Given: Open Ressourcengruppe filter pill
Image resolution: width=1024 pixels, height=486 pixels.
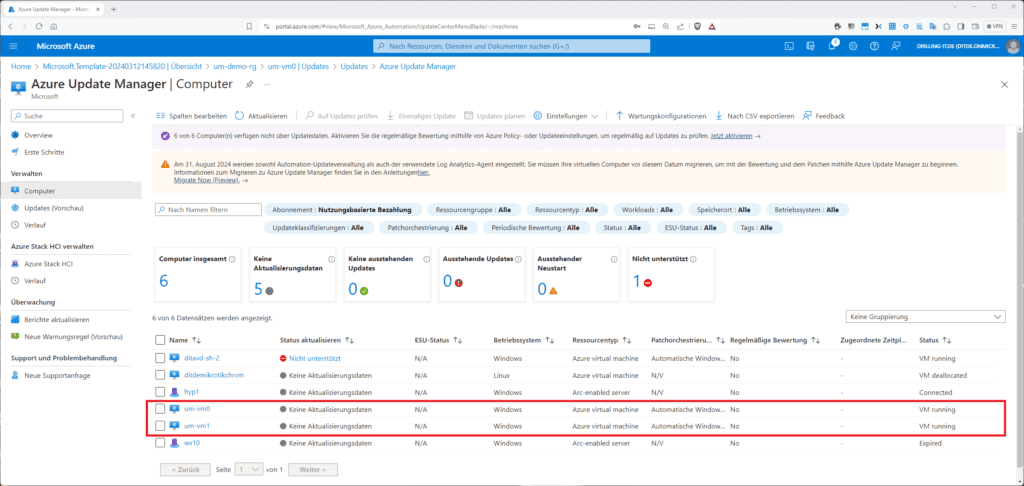Looking at the screenshot, I should pos(474,210).
